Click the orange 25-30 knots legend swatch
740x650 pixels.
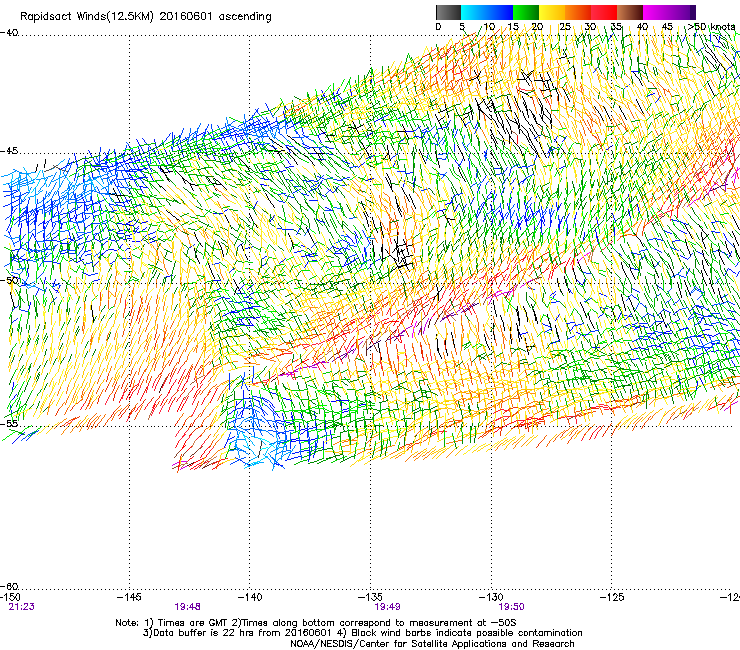[578, 12]
